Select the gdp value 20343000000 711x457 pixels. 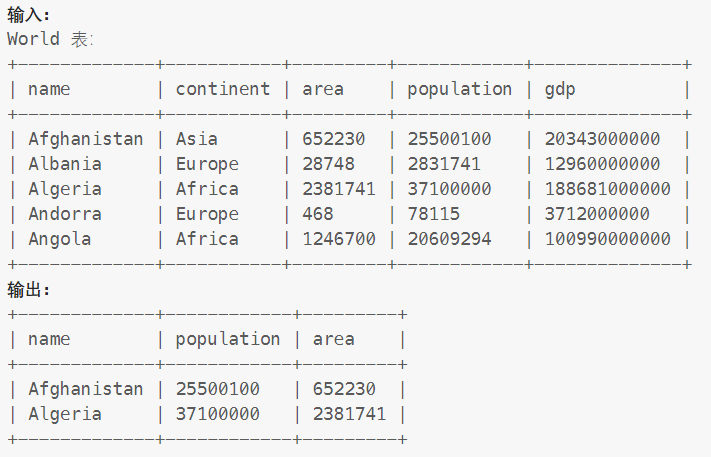point(602,139)
